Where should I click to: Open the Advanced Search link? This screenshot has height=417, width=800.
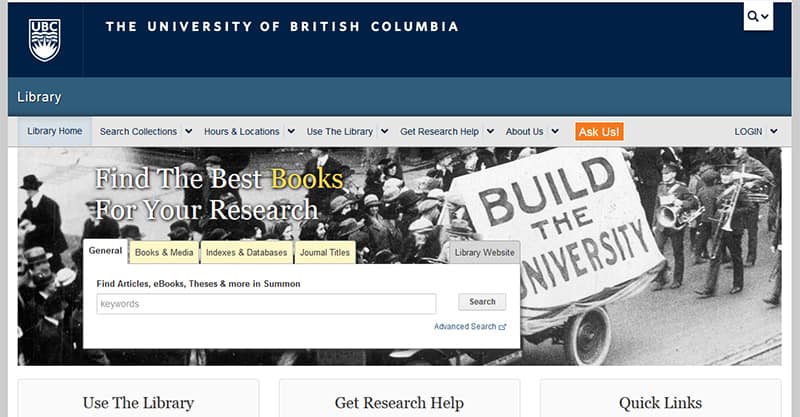pyautogui.click(x=465, y=327)
